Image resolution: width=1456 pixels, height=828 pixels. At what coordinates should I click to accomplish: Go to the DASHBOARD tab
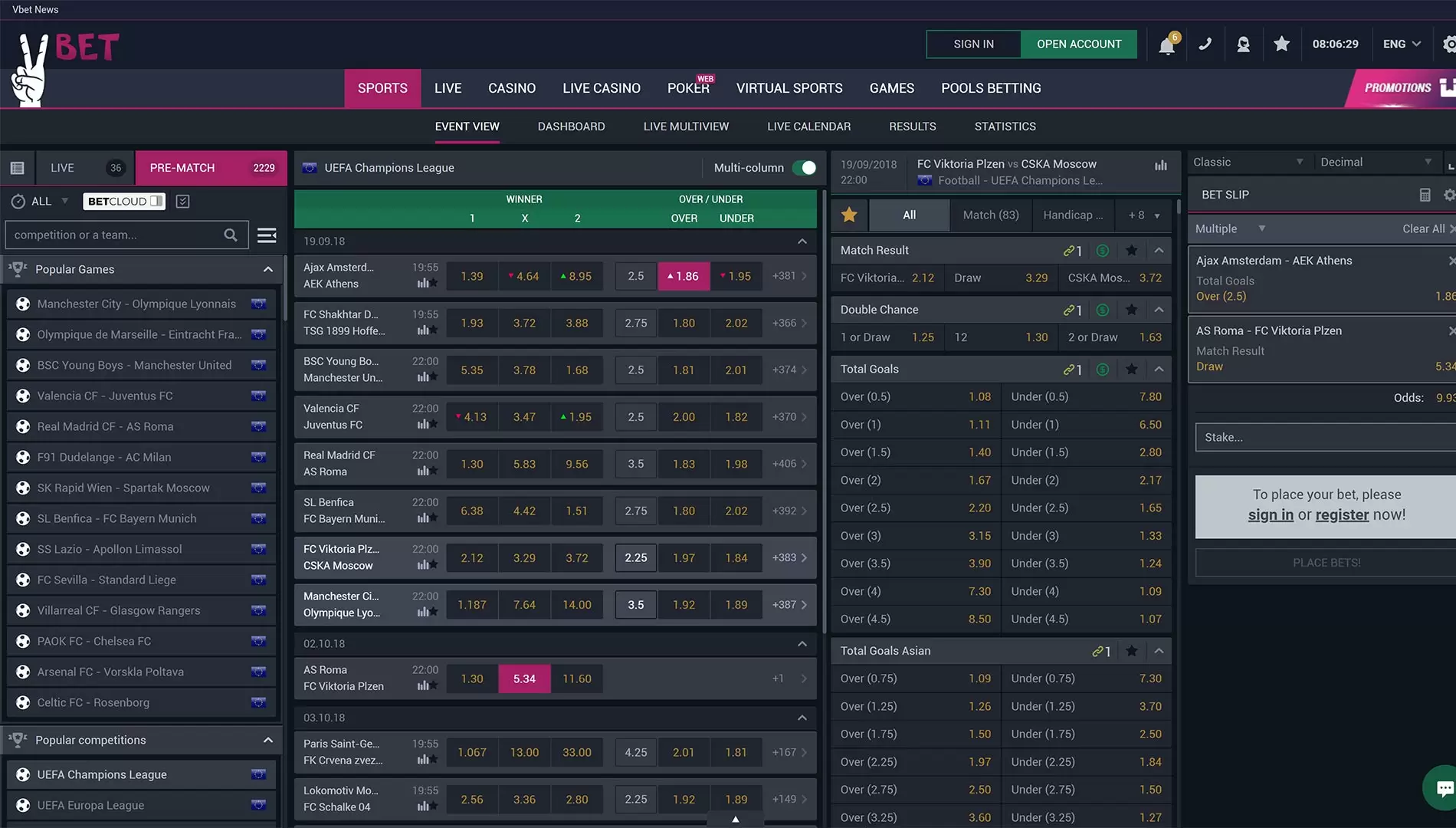pos(571,127)
